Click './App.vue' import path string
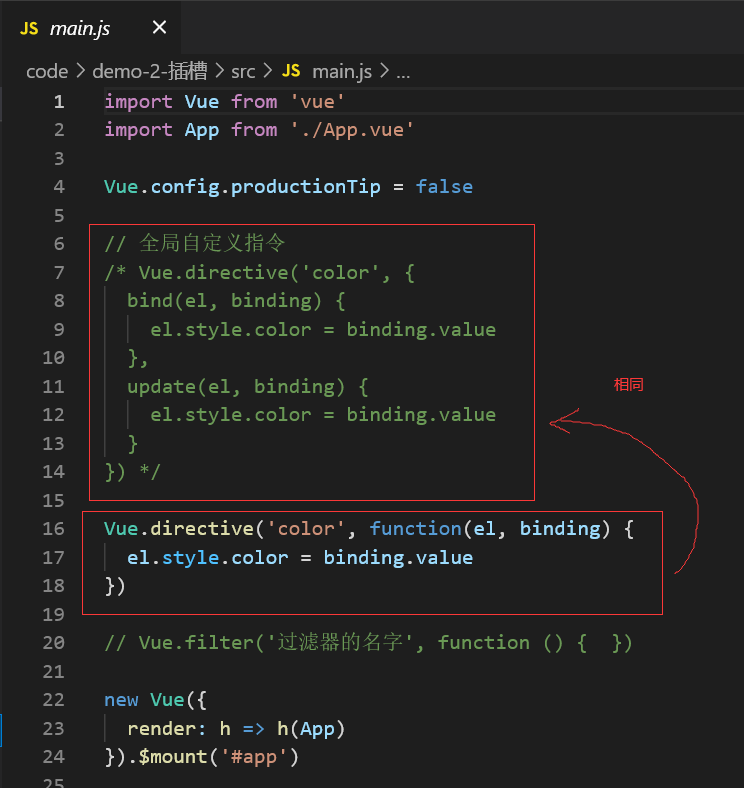 pyautogui.click(x=352, y=130)
